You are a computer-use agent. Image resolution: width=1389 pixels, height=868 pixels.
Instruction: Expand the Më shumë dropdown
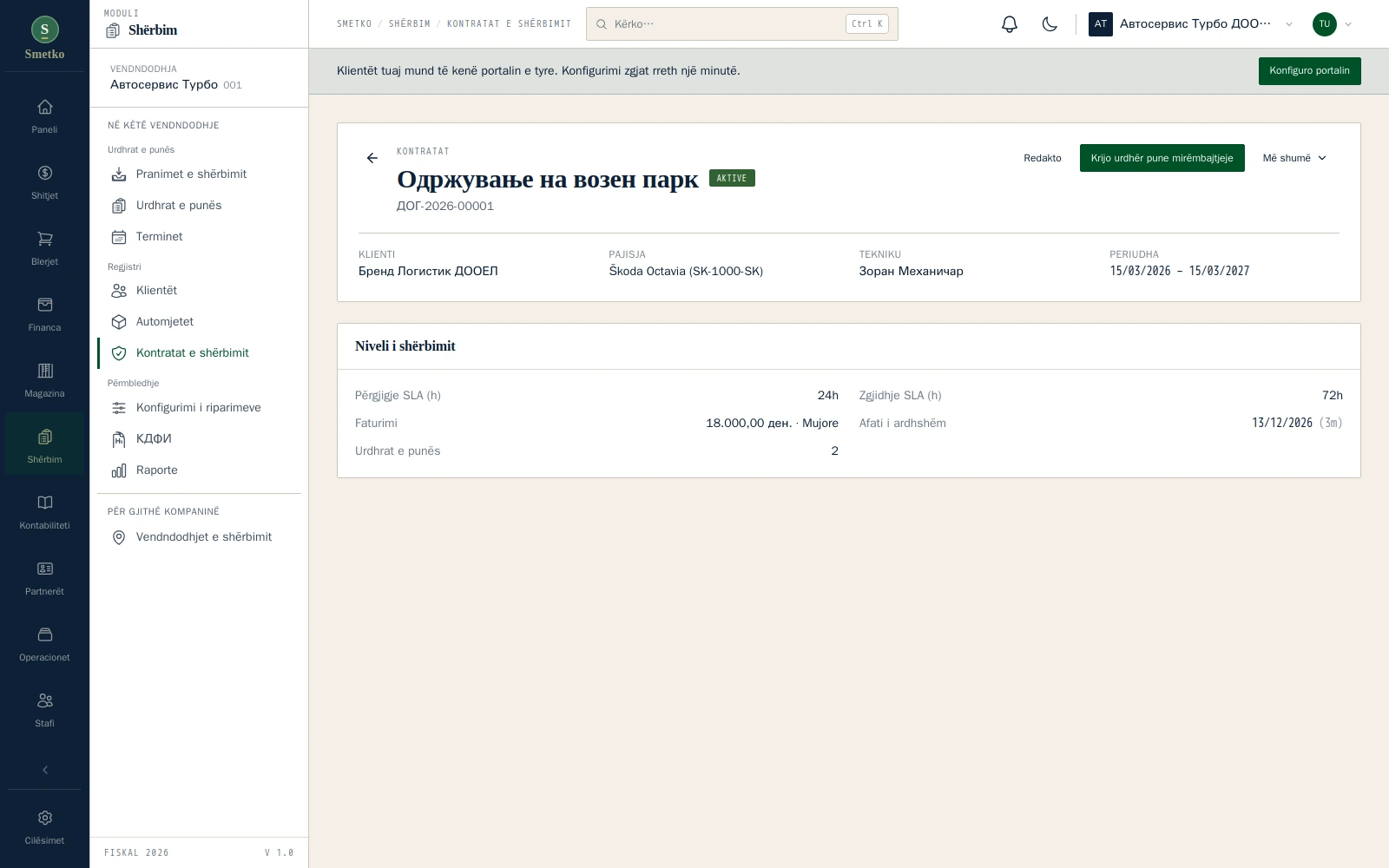[x=1294, y=158]
